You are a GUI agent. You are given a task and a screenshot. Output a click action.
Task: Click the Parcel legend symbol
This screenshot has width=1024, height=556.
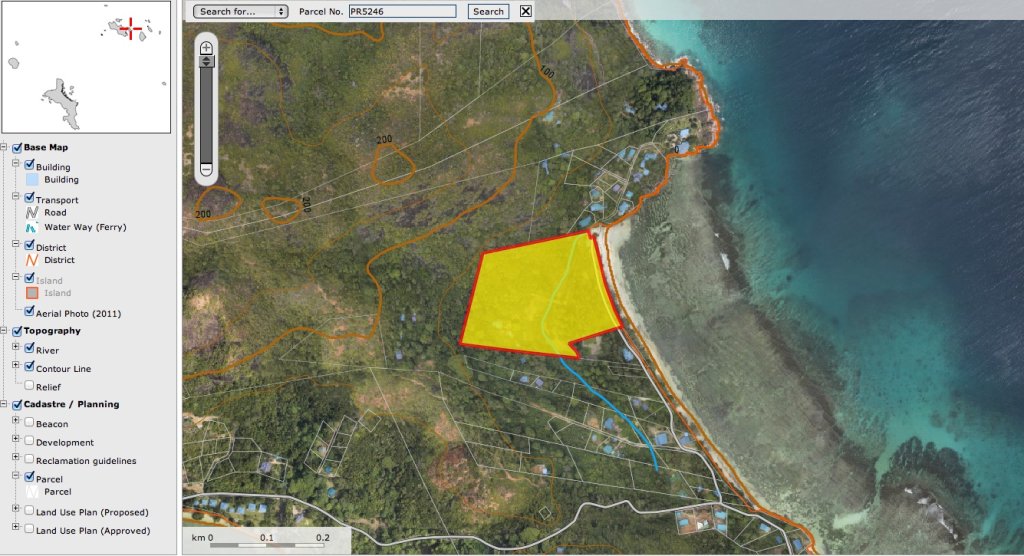click(31, 492)
